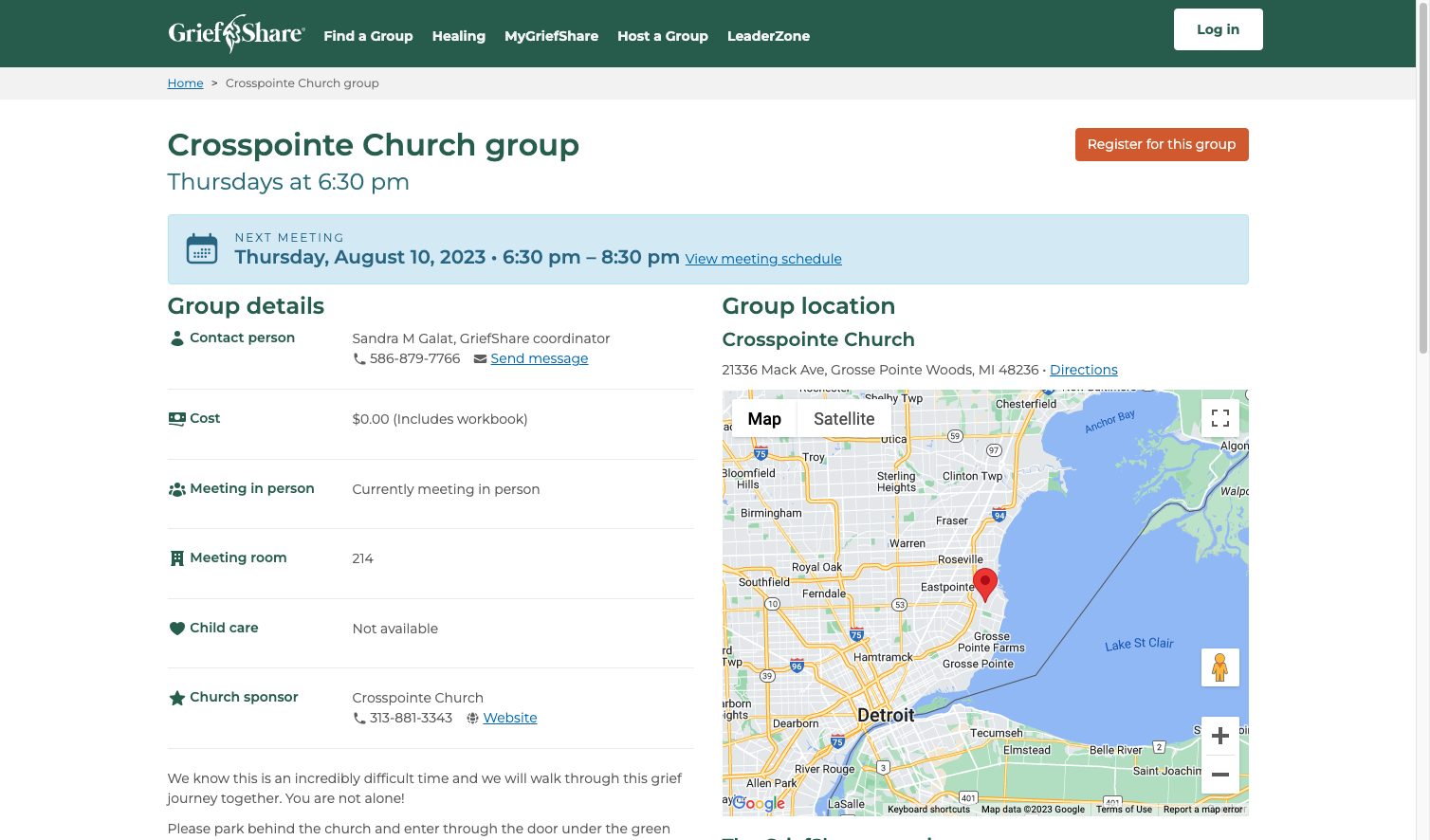This screenshot has width=1430, height=840.
Task: Click Currently meeting in person text
Action: click(446, 489)
